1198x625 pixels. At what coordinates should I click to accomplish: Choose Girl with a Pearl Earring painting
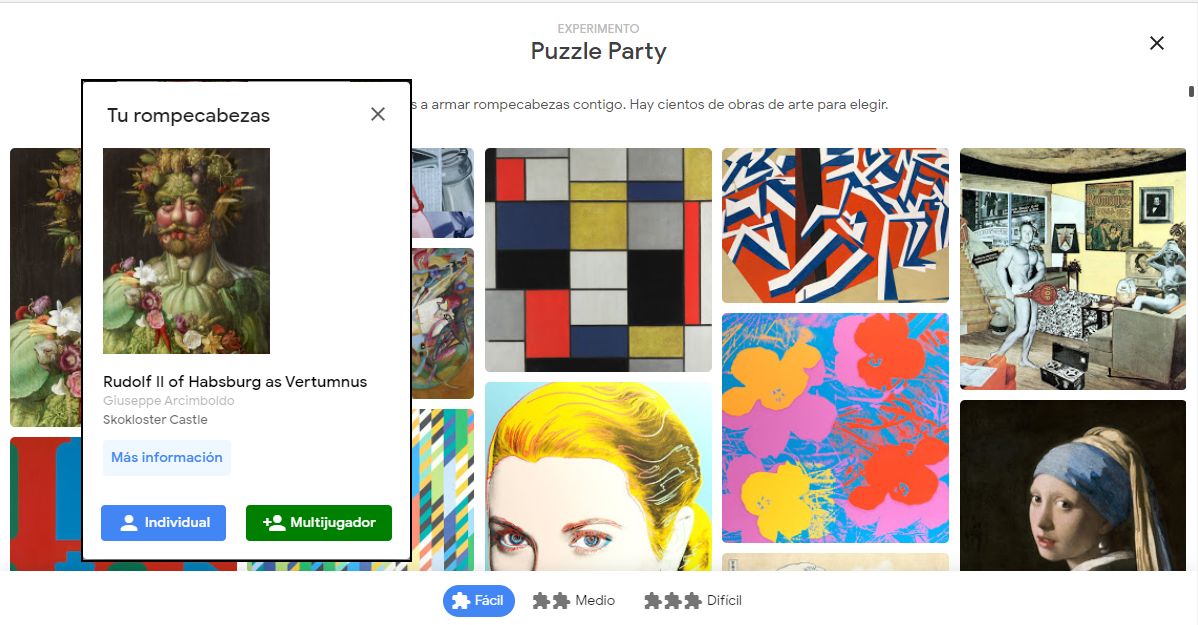point(1073,485)
